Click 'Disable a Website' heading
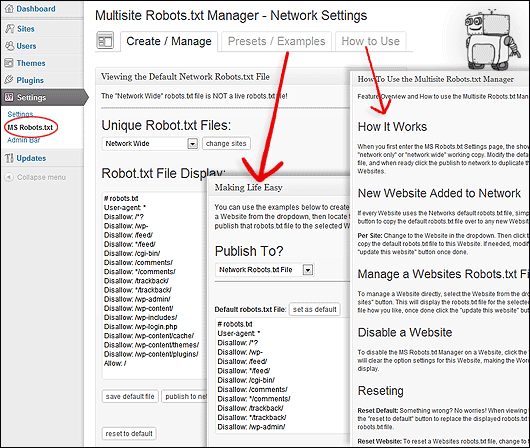This screenshot has height=448, width=530. click(405, 332)
